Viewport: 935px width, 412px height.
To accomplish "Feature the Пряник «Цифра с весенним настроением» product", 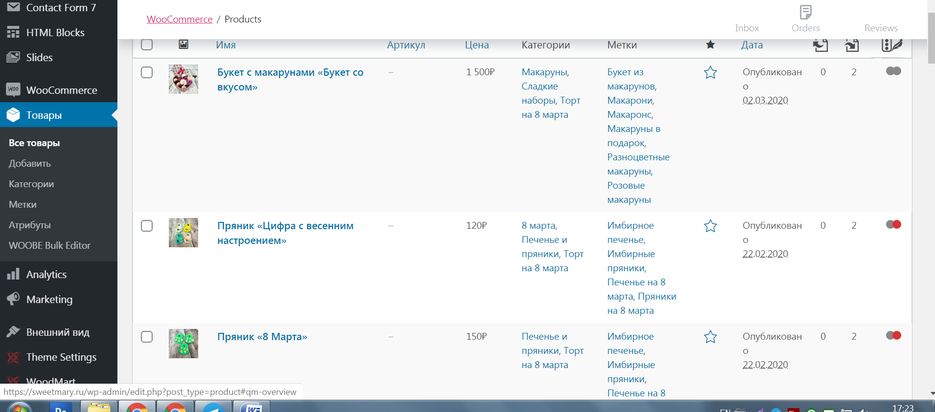I will 710,226.
